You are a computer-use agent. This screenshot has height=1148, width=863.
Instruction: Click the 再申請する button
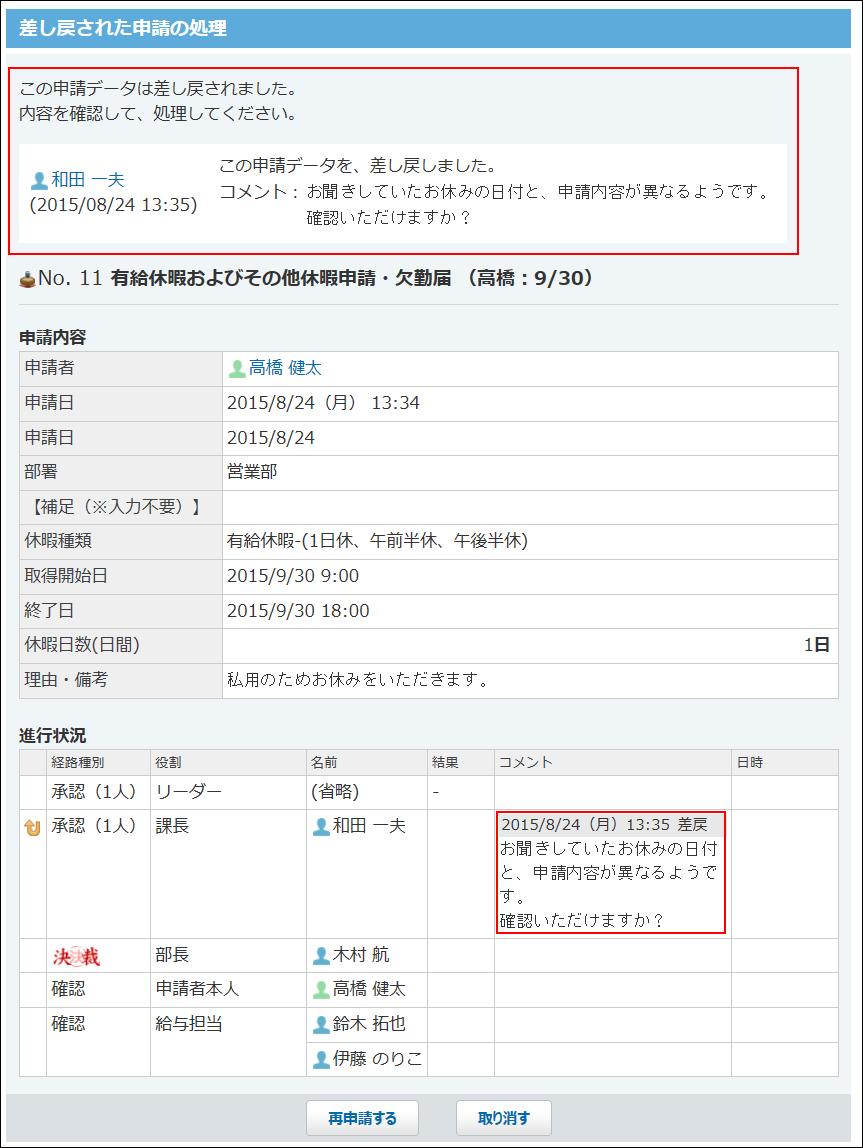(362, 1118)
